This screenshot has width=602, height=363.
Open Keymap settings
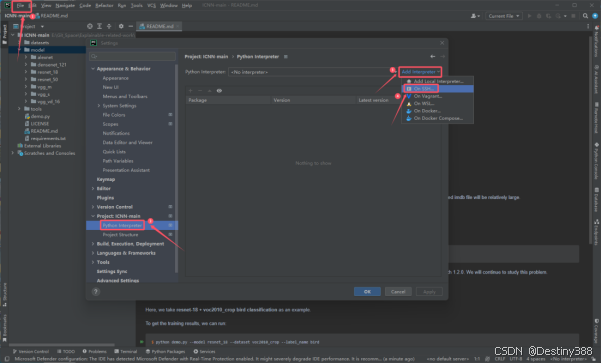106,179
